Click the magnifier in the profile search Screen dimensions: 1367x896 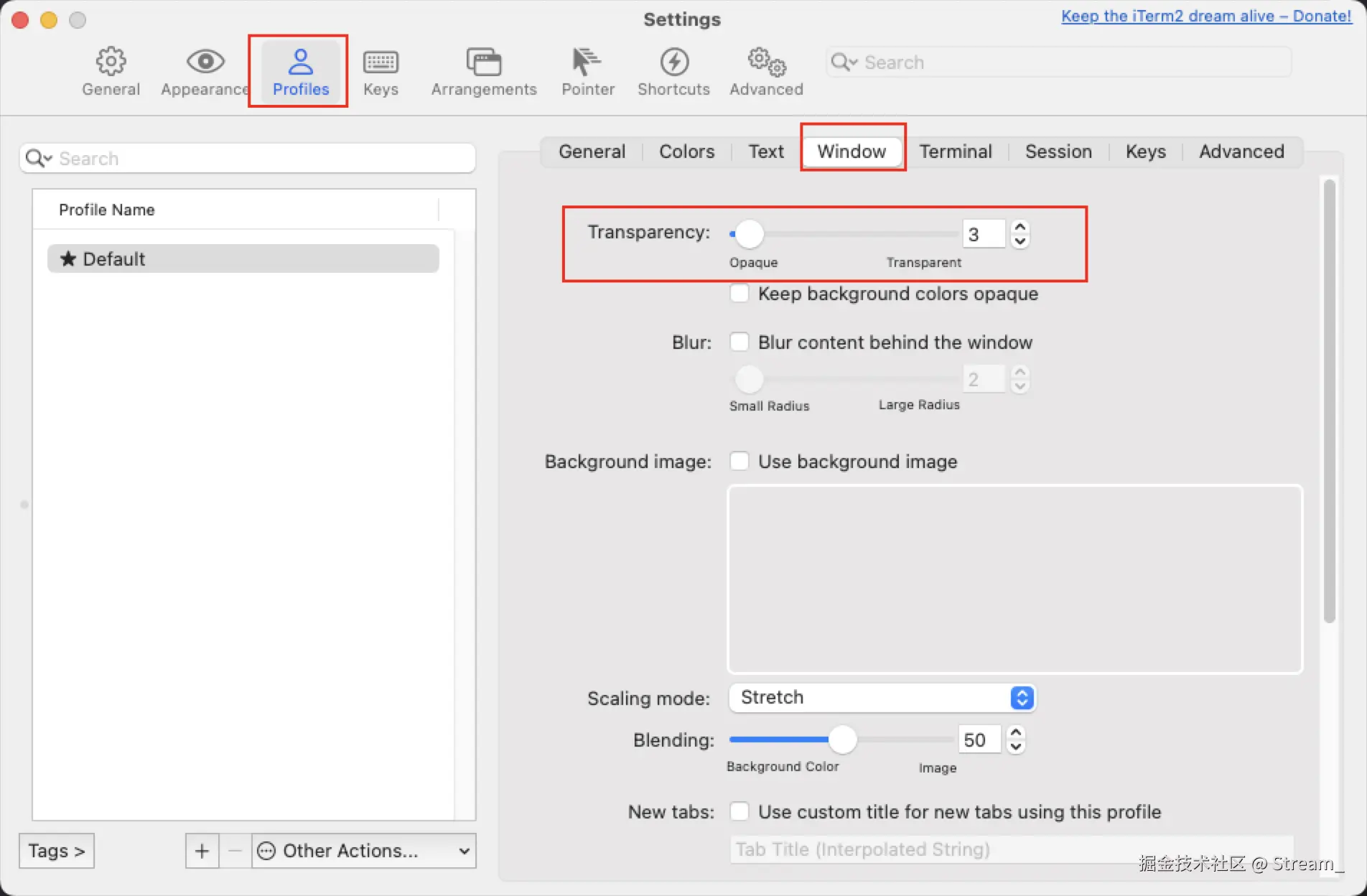(x=37, y=158)
